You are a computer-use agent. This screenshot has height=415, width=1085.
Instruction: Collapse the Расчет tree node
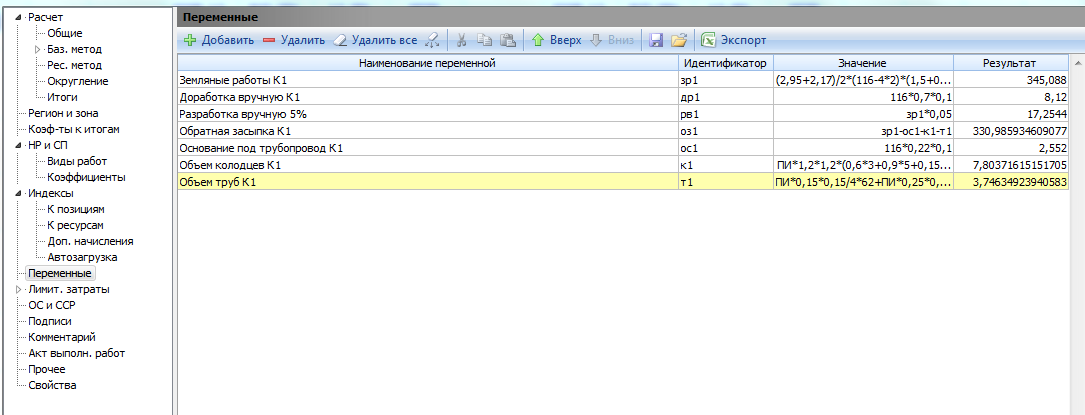click(x=19, y=17)
